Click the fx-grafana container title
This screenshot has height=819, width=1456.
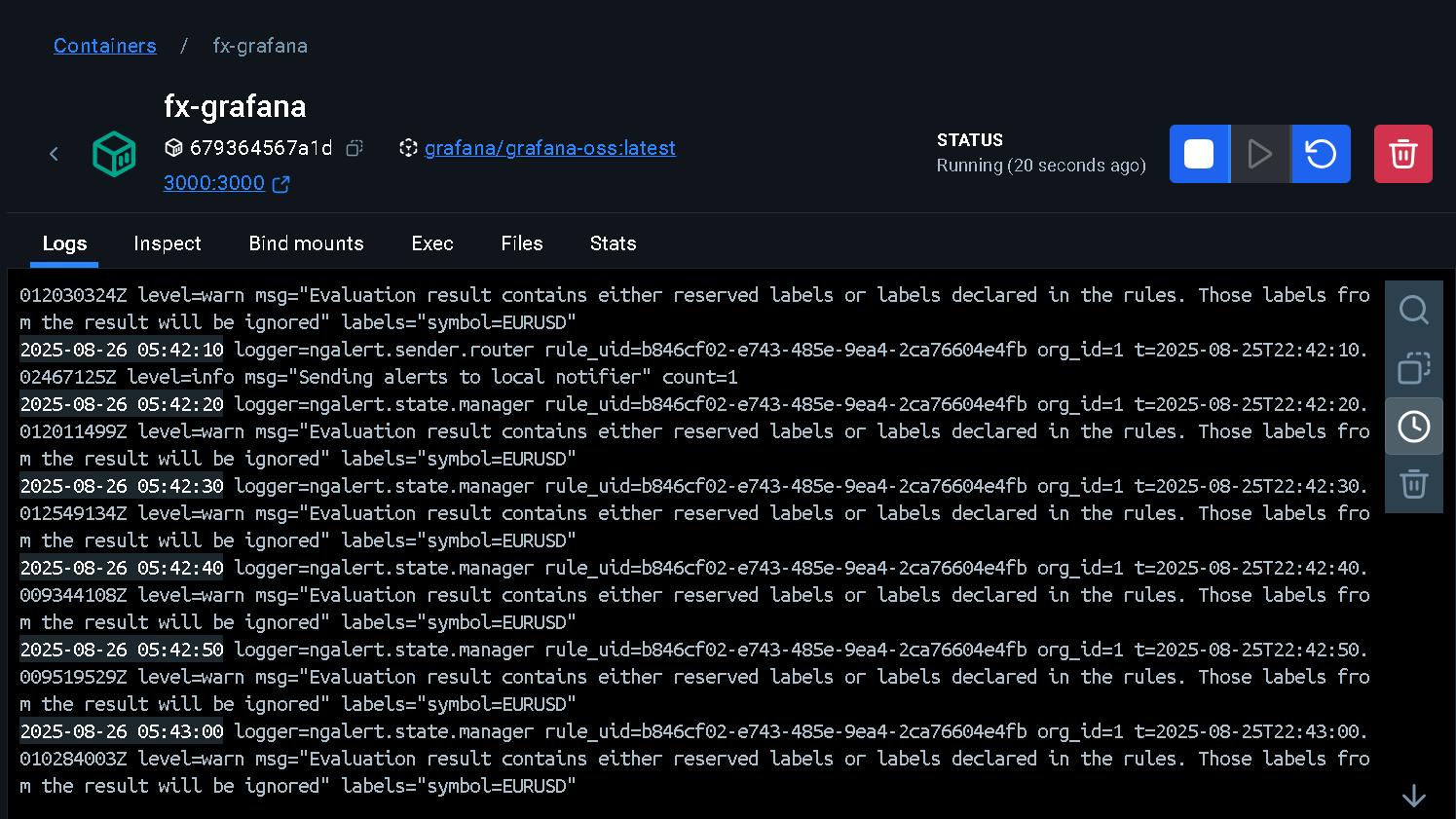(x=235, y=106)
